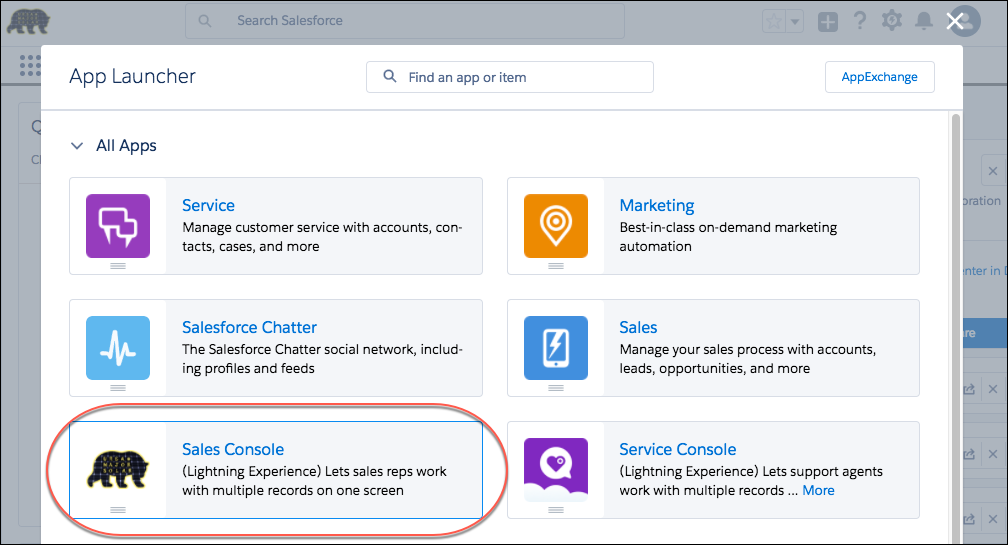Open the Salesforce Chatter app icon
The width and height of the screenshot is (1008, 545).
coord(118,348)
